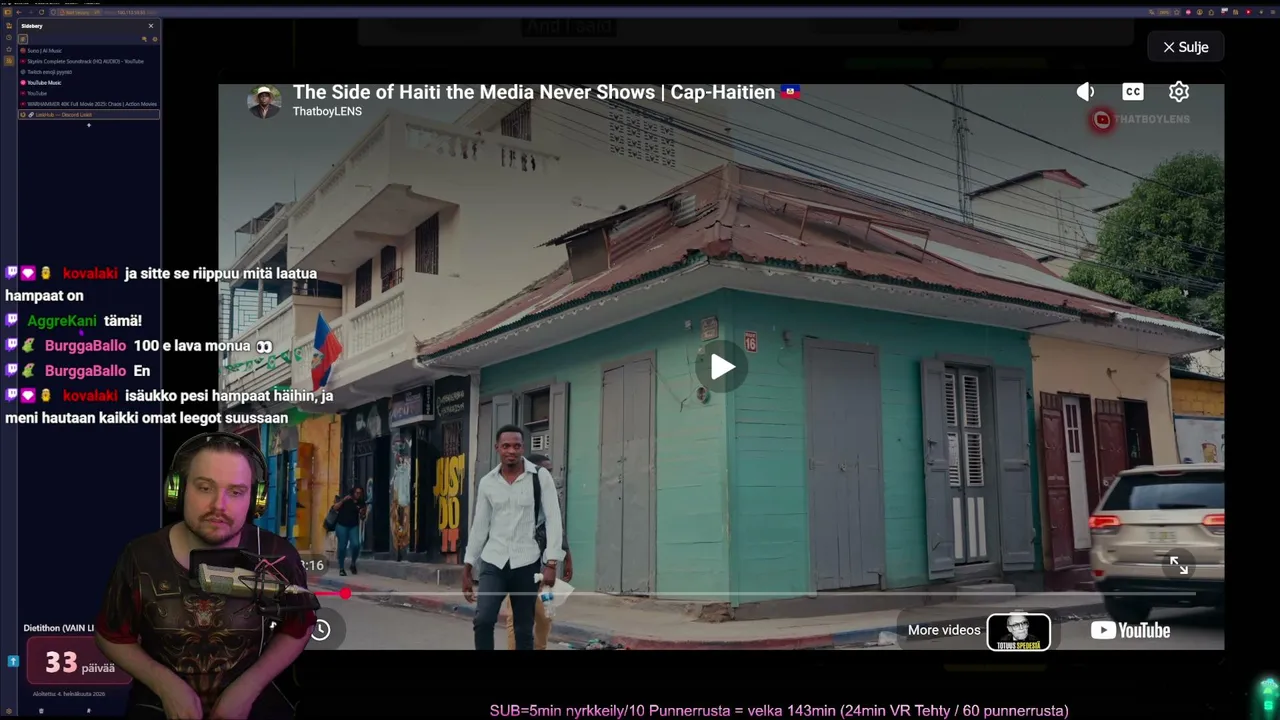The image size is (1280, 720).
Task: Click the Watch Later clock icon
Action: (320, 630)
